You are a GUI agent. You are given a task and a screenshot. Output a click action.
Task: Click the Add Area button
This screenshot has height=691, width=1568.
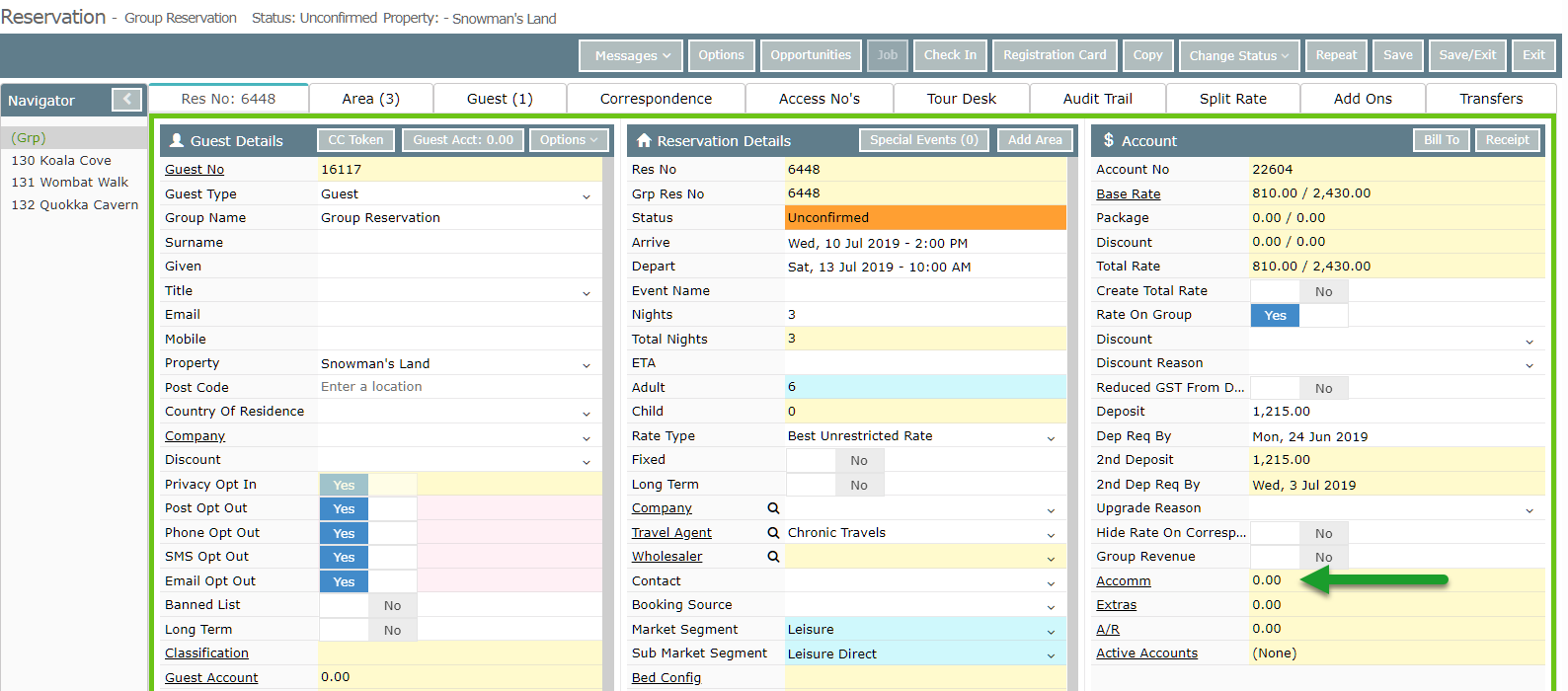1035,140
